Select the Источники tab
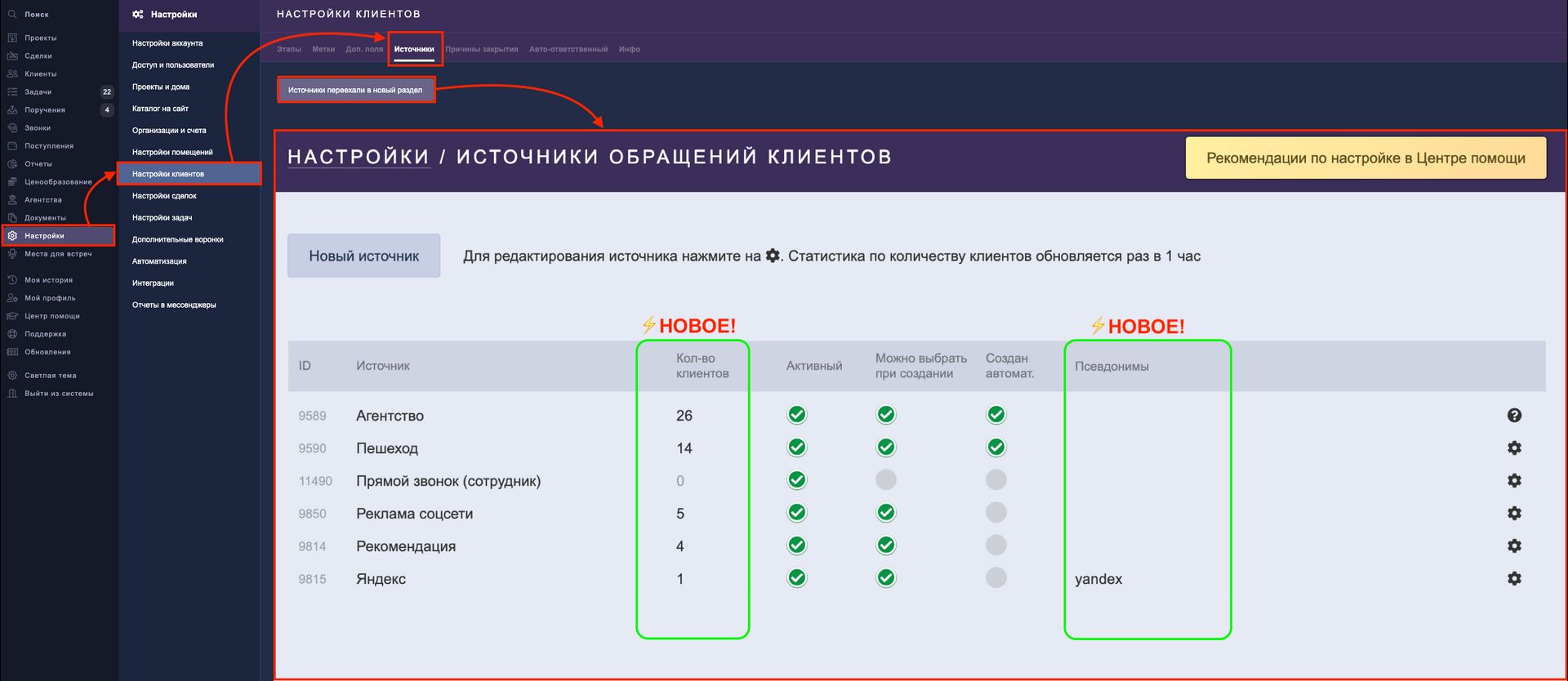Image resolution: width=1568 pixels, height=681 pixels. [414, 49]
